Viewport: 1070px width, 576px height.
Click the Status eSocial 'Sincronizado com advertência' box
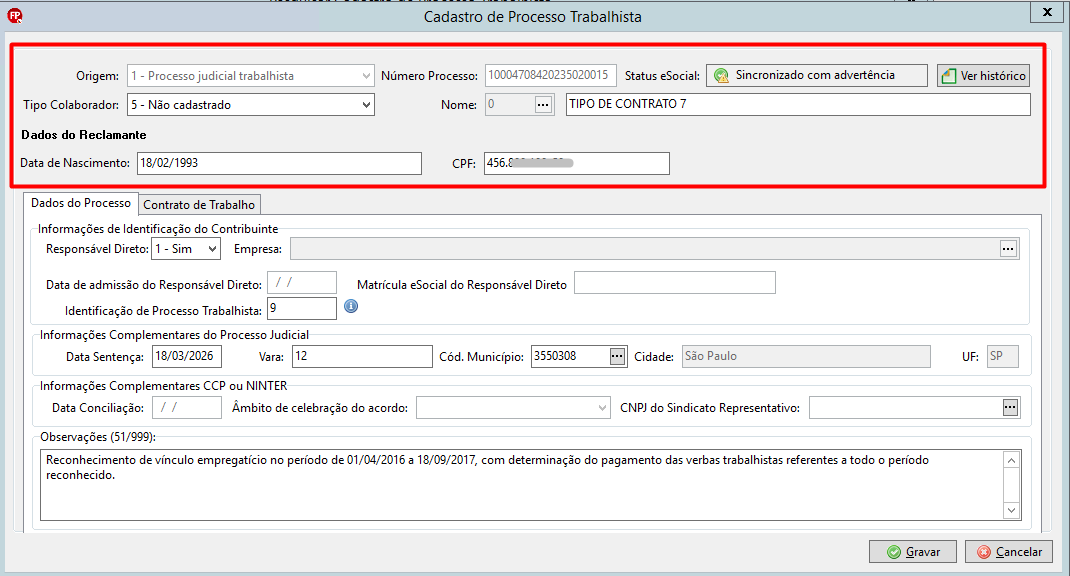click(x=817, y=75)
